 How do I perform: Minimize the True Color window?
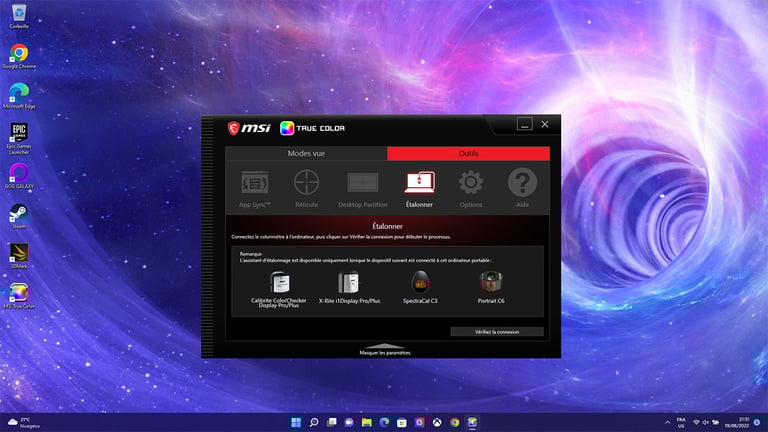[525, 124]
